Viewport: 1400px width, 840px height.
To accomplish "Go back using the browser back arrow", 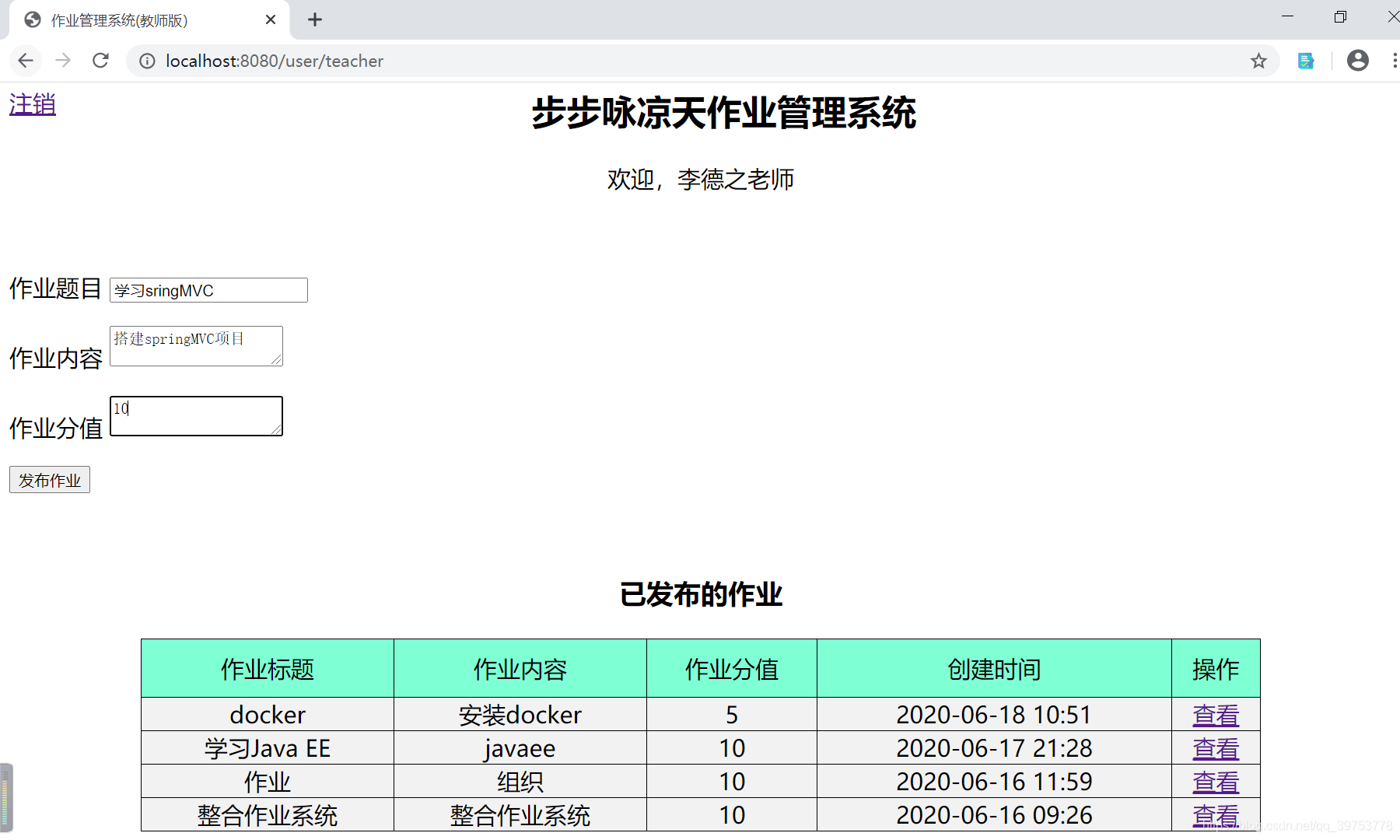I will coord(26,61).
